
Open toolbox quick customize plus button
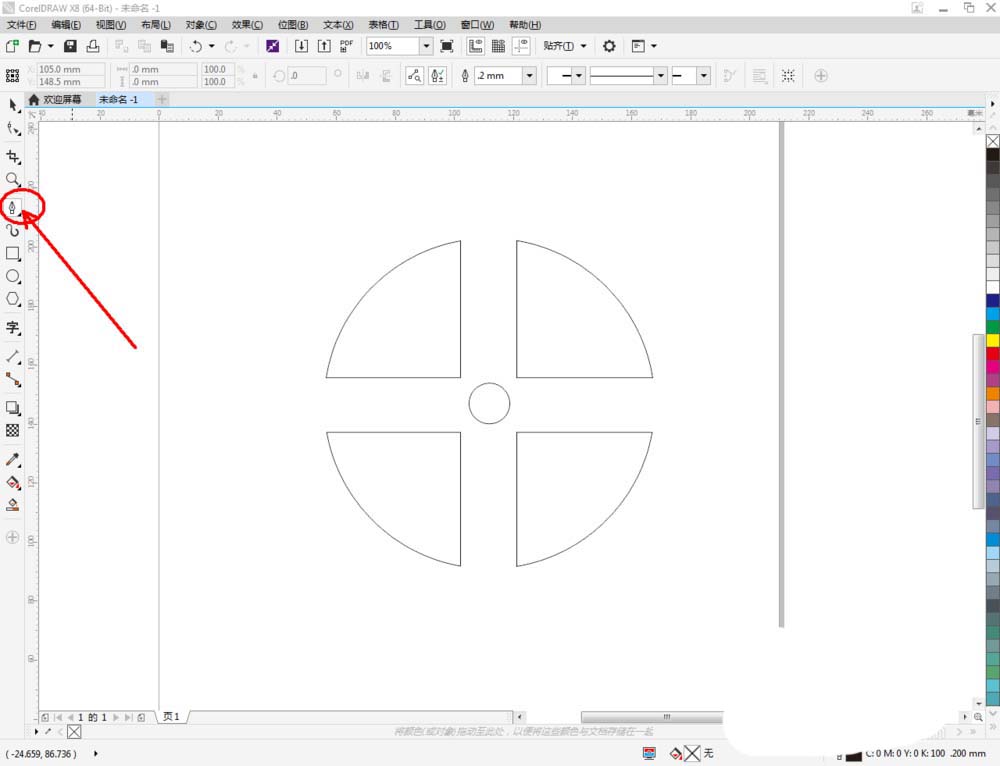[x=12, y=537]
